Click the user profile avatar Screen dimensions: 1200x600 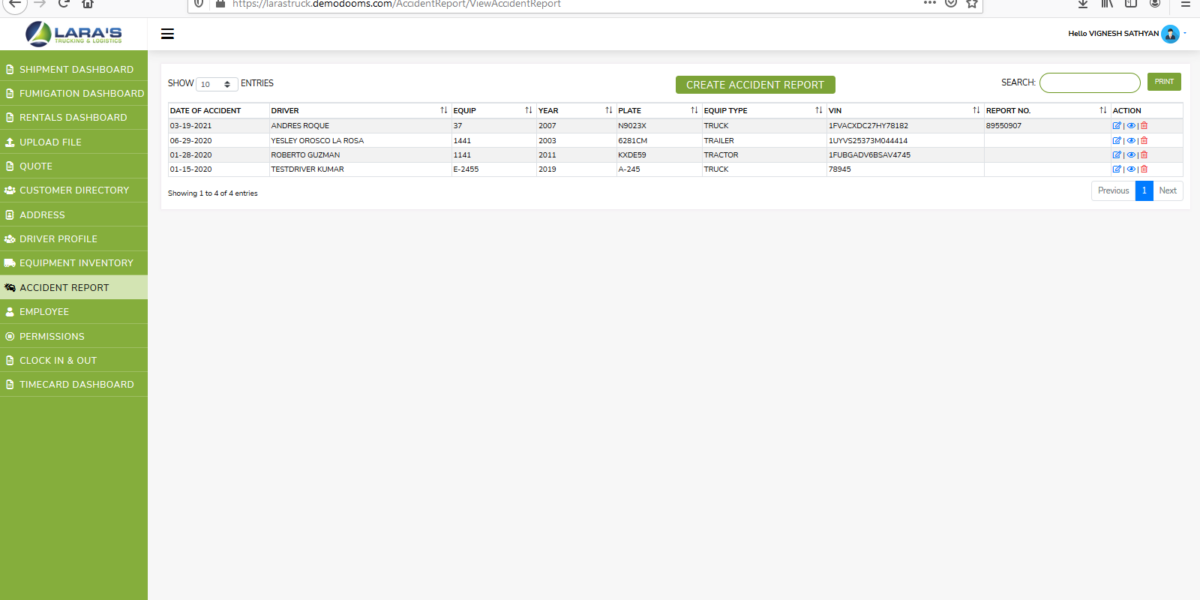(x=1170, y=34)
